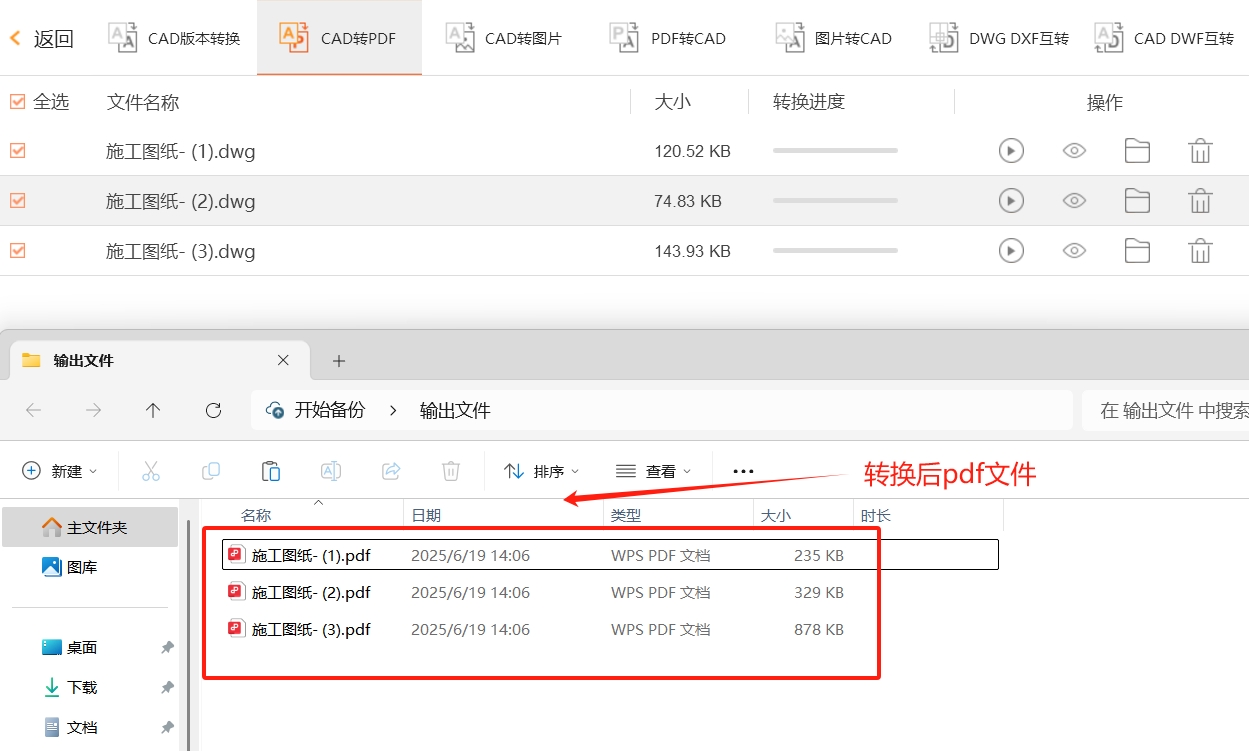The height and width of the screenshot is (751, 1249).
Task: Expand the 查看 view options dropdown
Action: pos(653,470)
